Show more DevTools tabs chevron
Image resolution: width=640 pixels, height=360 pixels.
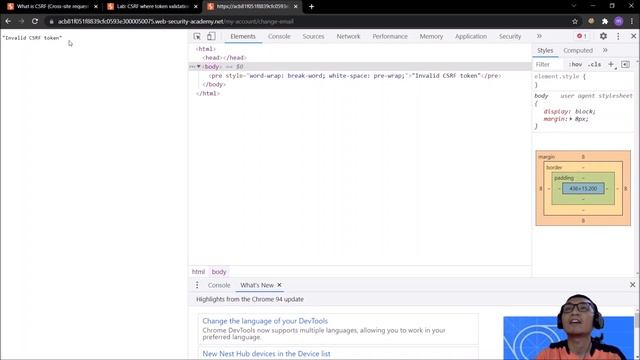[x=539, y=36]
